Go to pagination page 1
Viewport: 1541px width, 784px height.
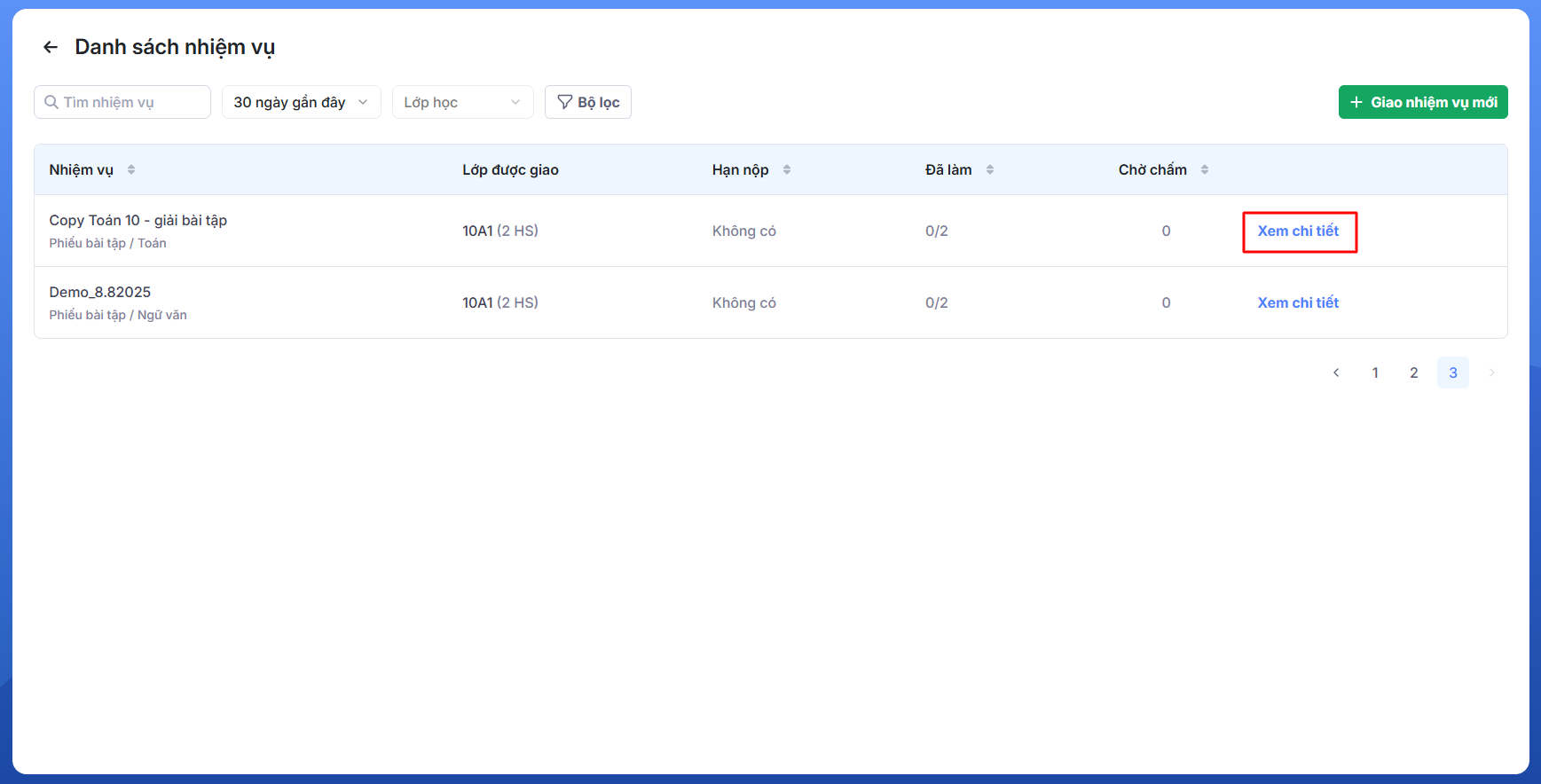[x=1375, y=372]
